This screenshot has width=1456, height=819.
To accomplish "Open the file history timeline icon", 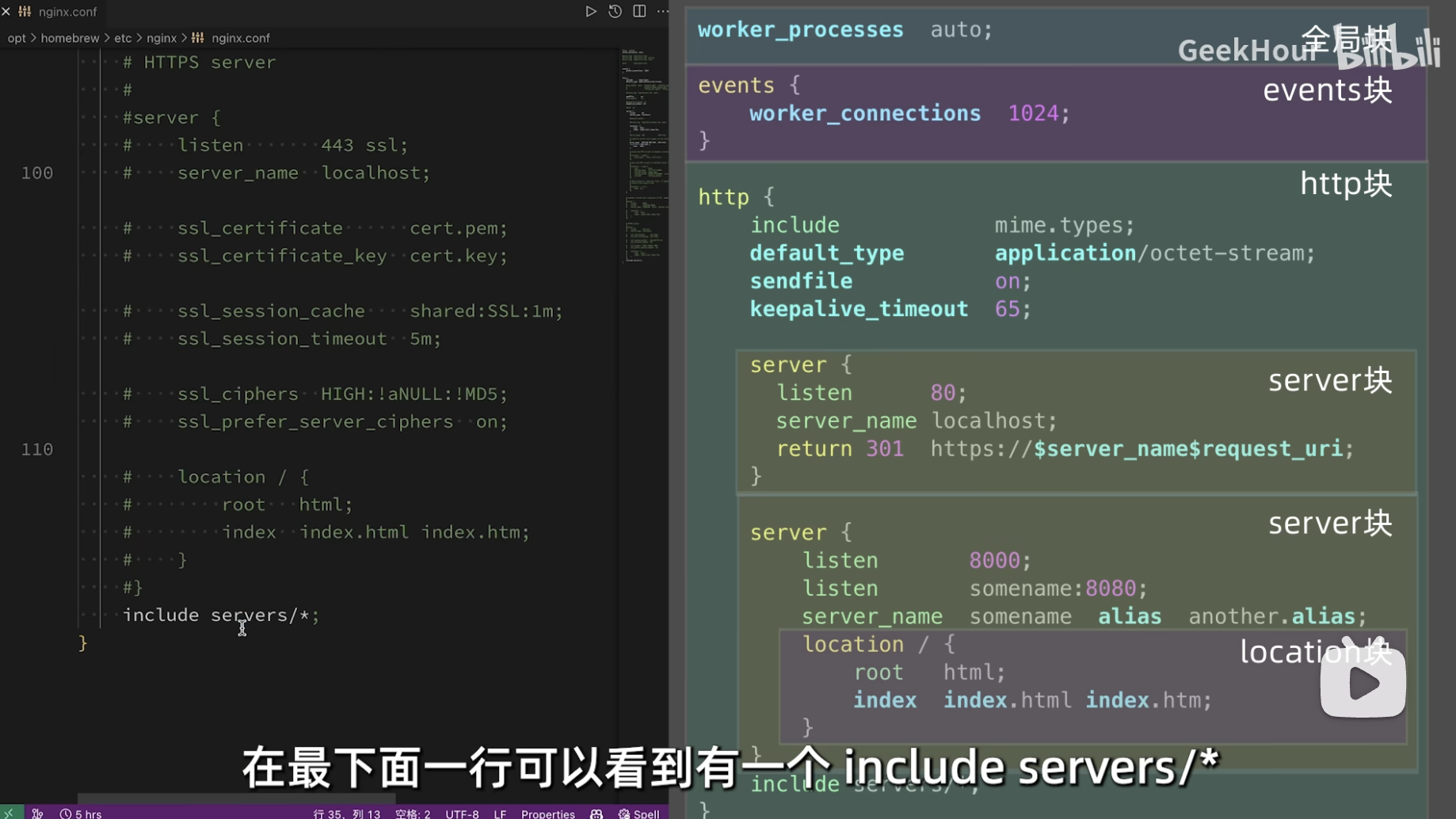I will click(615, 11).
